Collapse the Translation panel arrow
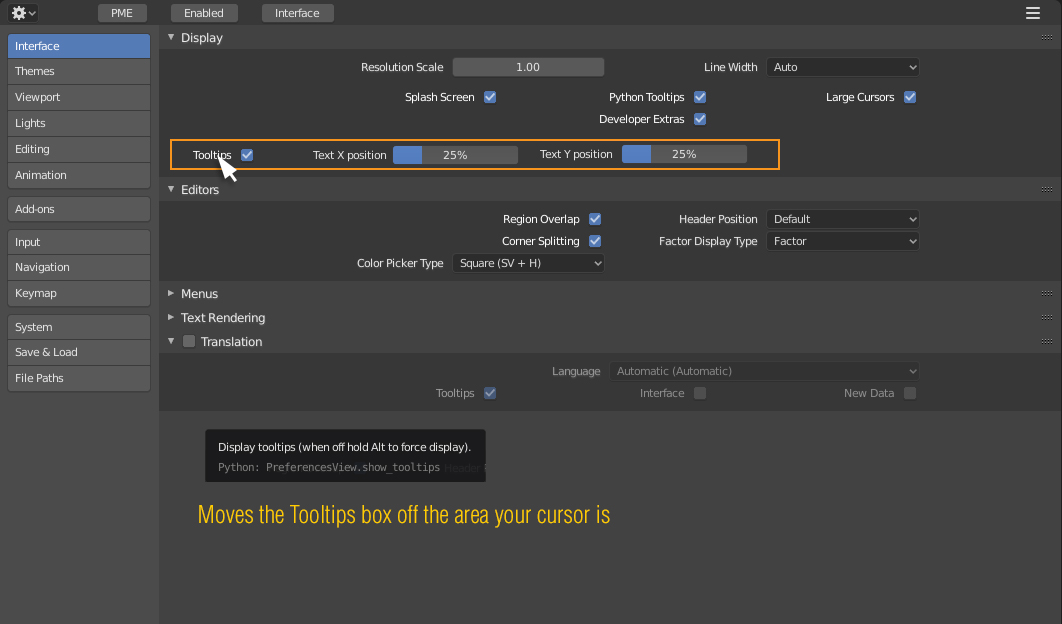1062x624 pixels. click(171, 341)
